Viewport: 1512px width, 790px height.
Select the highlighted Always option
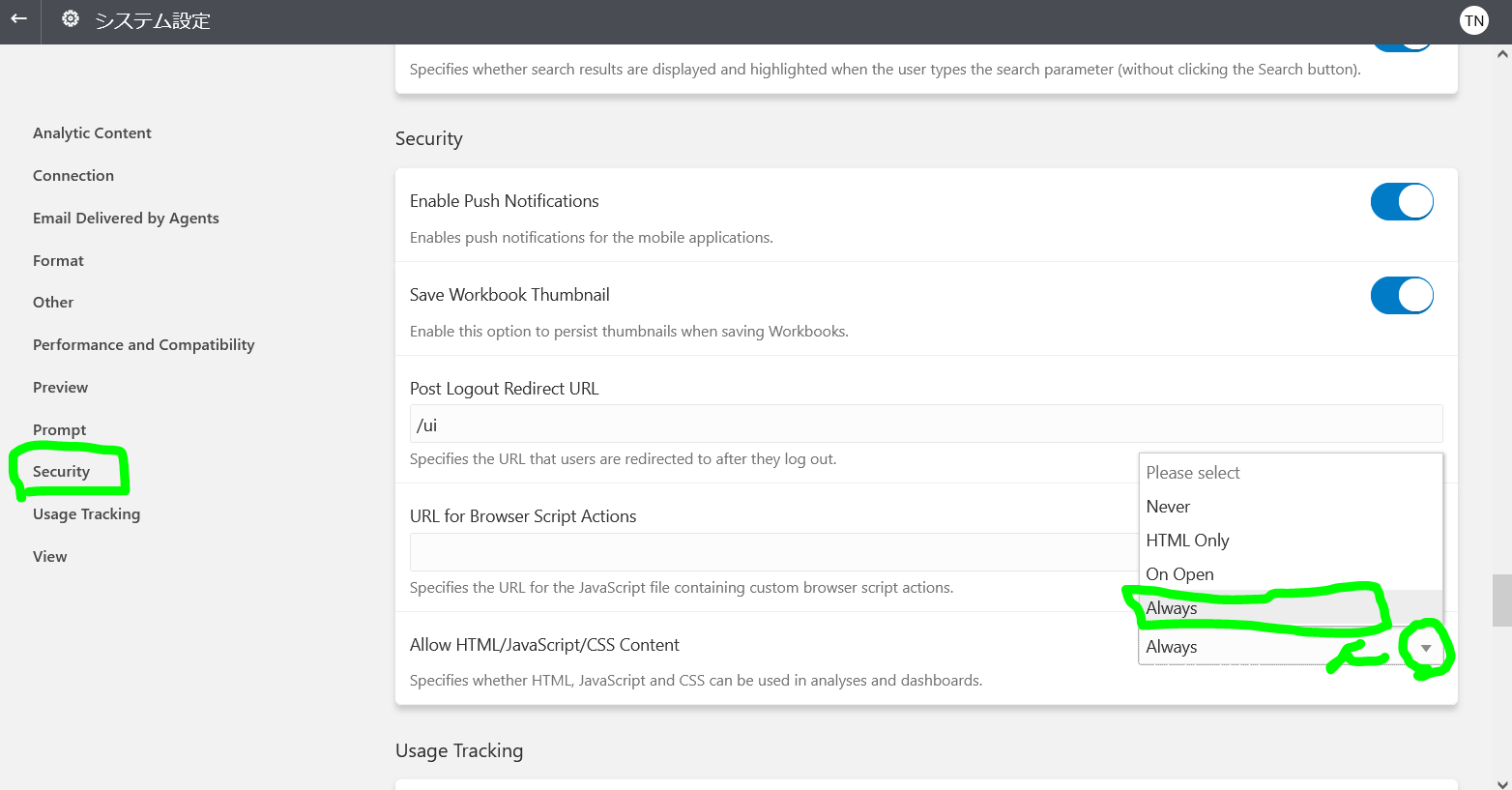click(x=1171, y=607)
